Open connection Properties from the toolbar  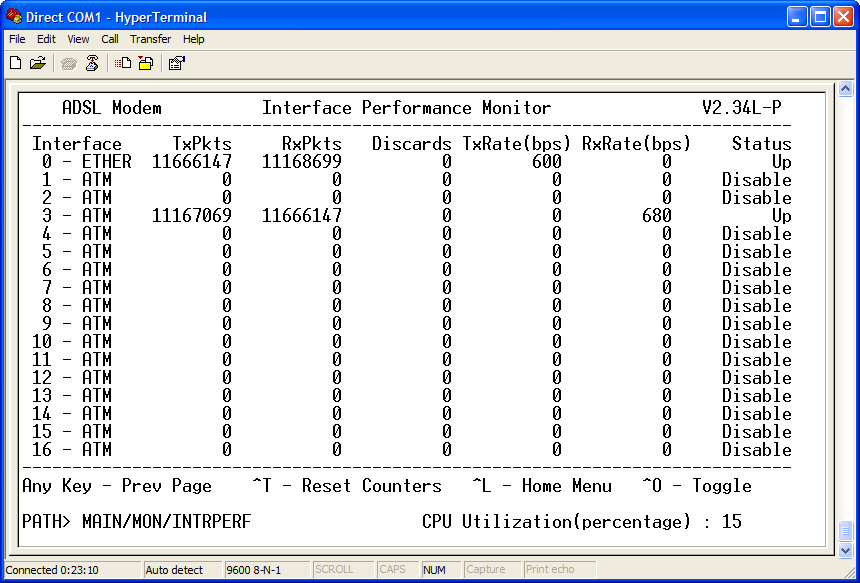tap(175, 62)
